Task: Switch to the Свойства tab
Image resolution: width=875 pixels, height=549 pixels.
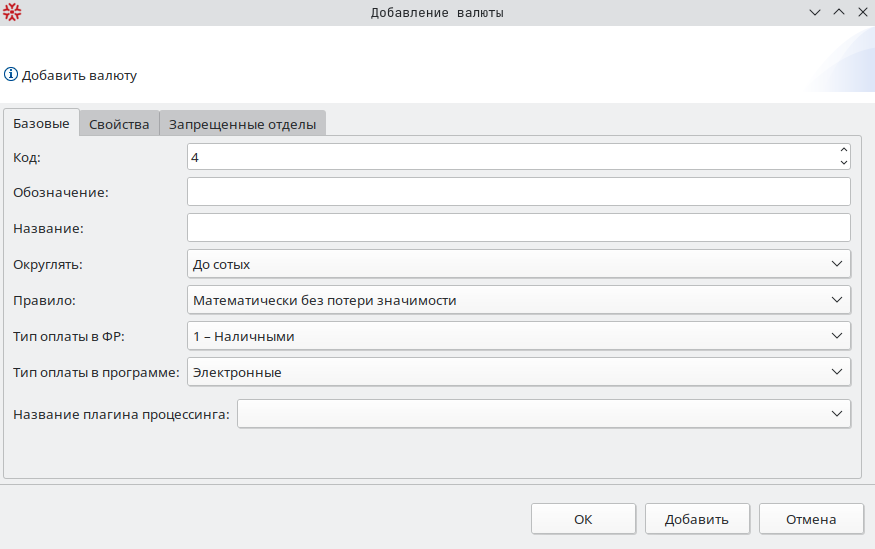Action: click(119, 124)
